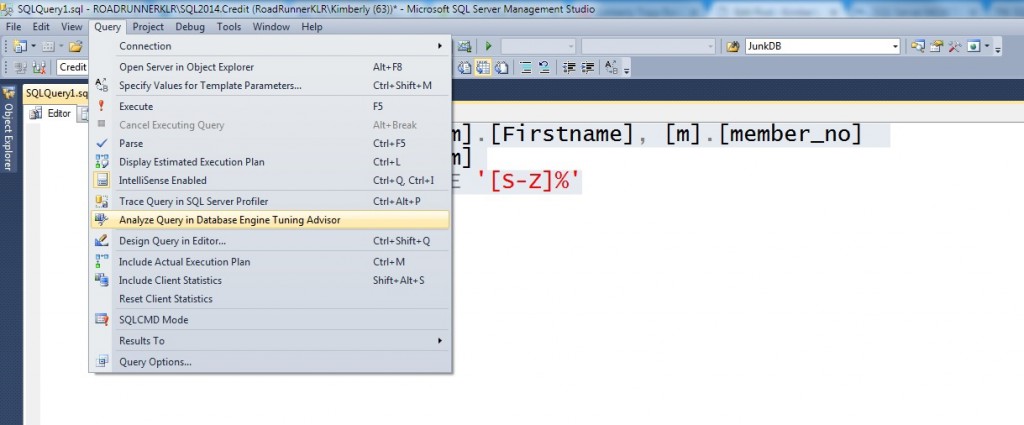This screenshot has width=1024, height=425.
Task: Open the Project menu
Action: (148, 27)
